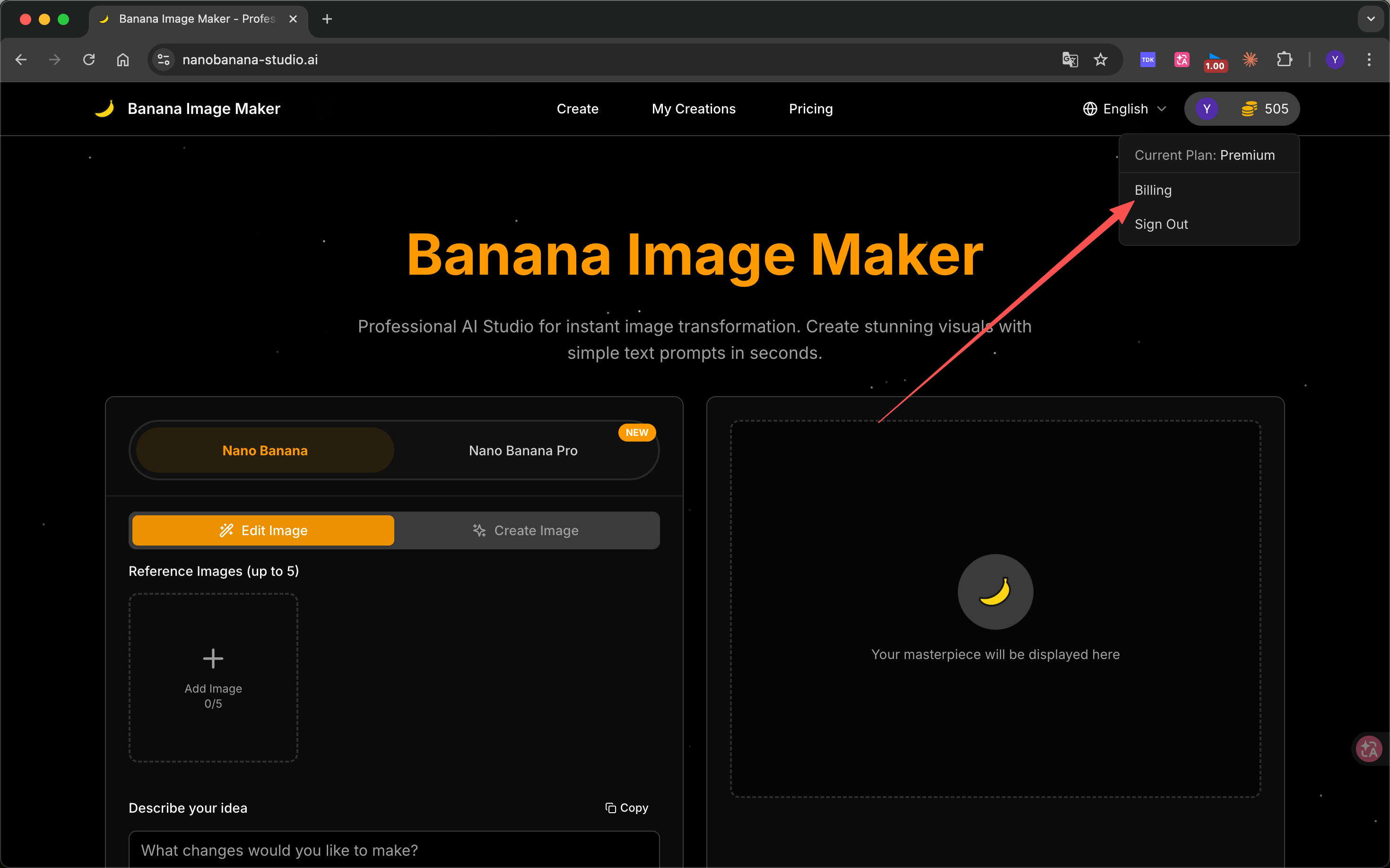Open the Chrome three-dot menu
Viewport: 1390px width, 868px height.
click(1369, 60)
